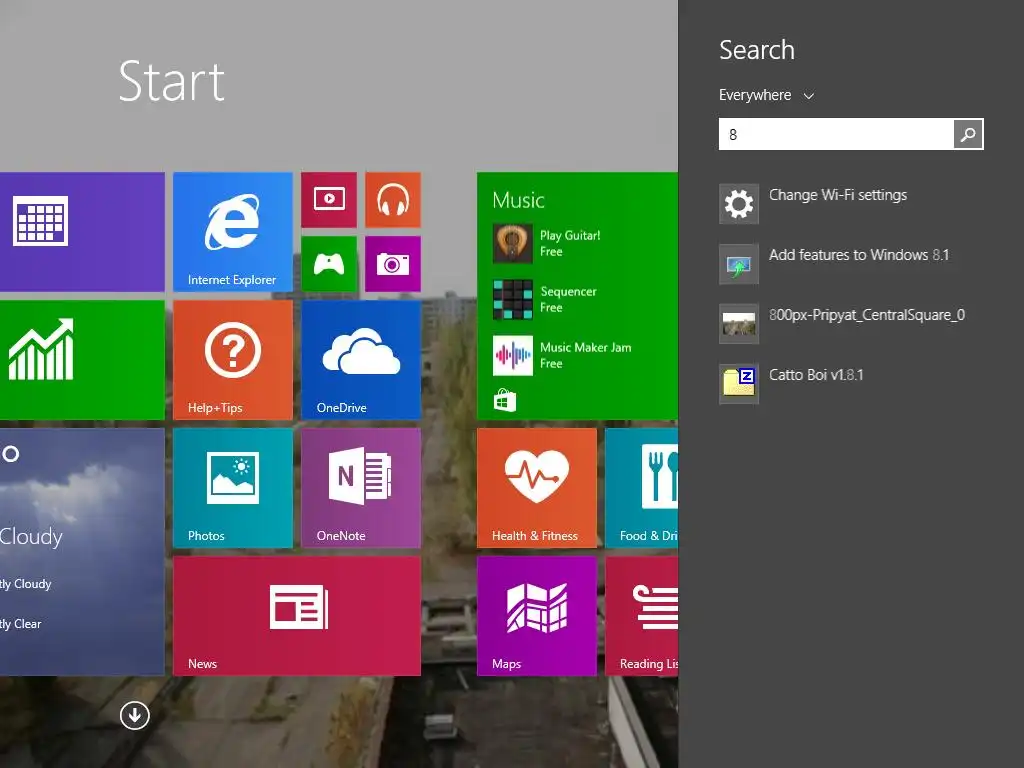Open the Xbox Games tile
Viewport: 1024px width, 768px height.
point(329,264)
